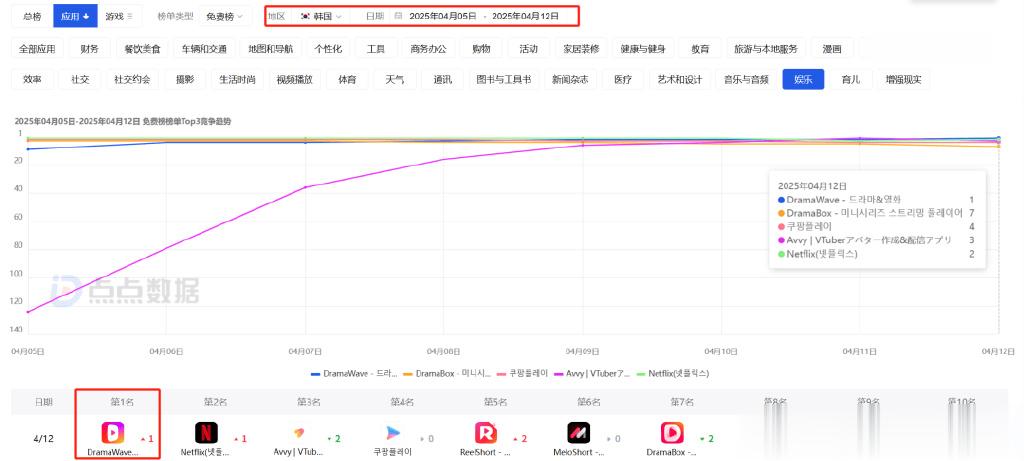The width and height of the screenshot is (1024, 461).
Task: Choose the 购物 category
Action: [480, 49]
